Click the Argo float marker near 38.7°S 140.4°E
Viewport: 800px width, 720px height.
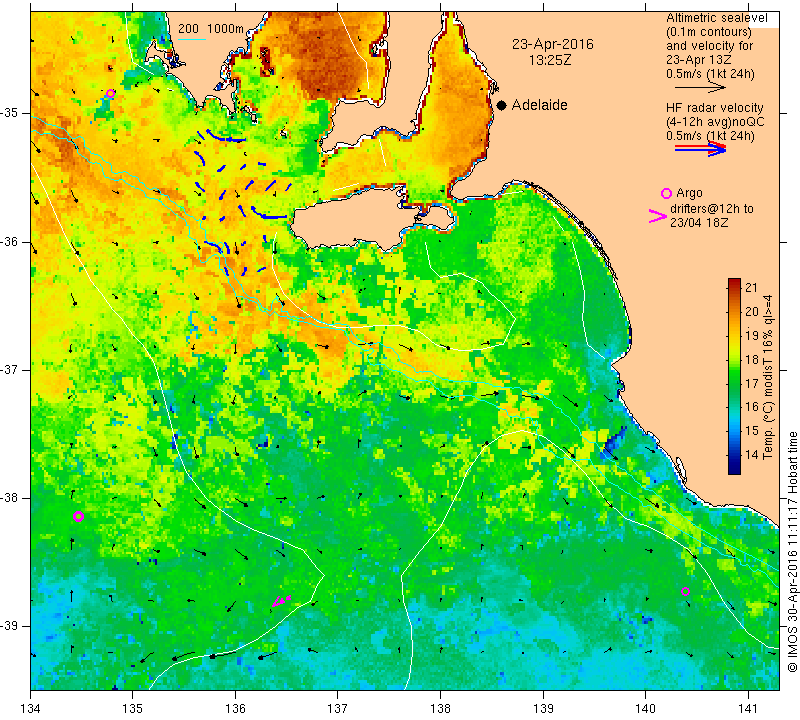pos(685,592)
